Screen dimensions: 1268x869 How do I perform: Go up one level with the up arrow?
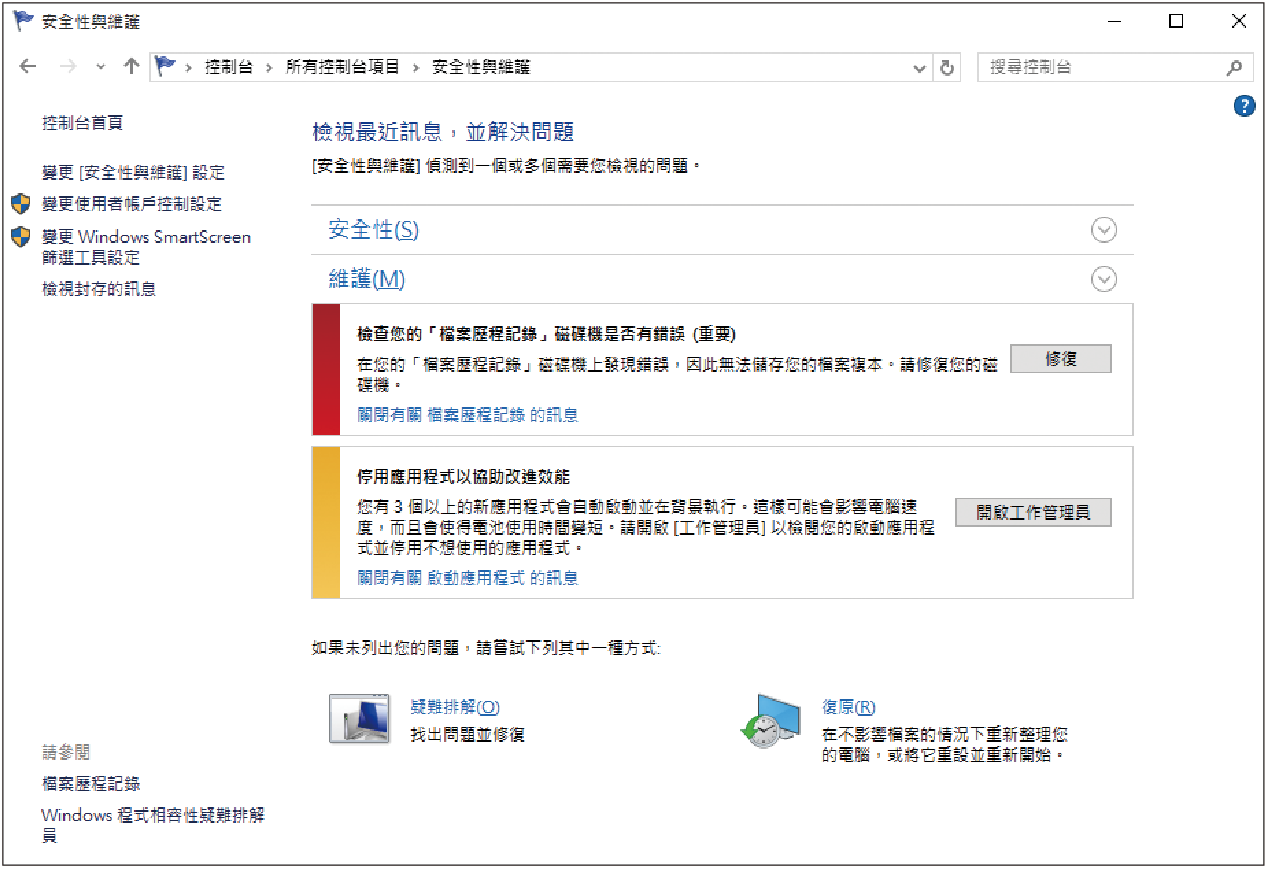tap(131, 67)
